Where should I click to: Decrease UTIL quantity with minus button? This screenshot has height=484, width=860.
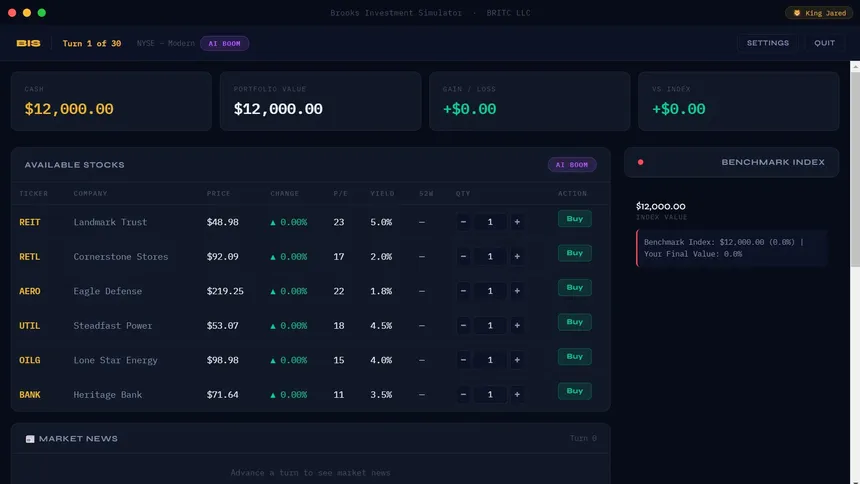coord(463,326)
